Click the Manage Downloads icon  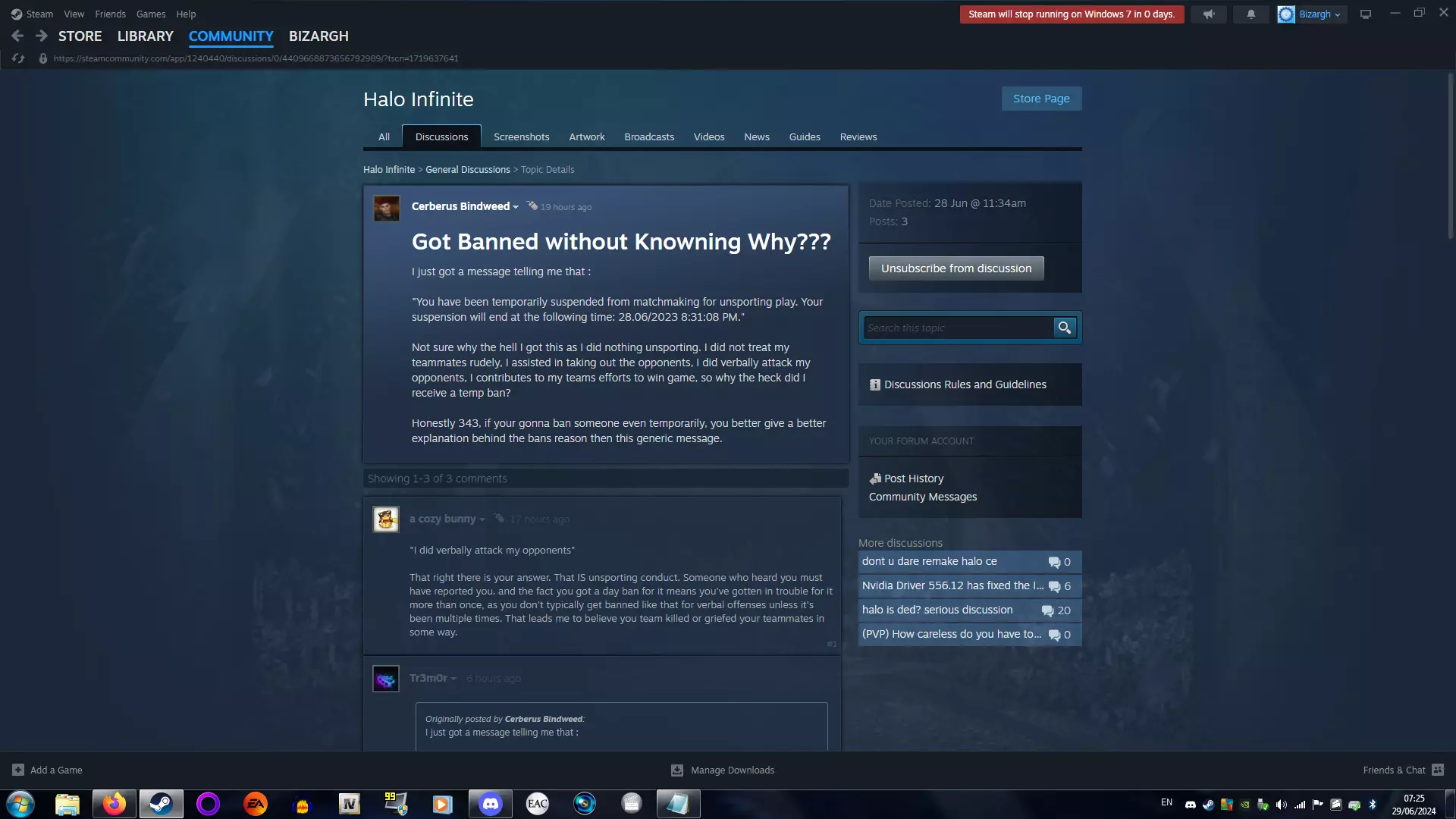(x=677, y=770)
